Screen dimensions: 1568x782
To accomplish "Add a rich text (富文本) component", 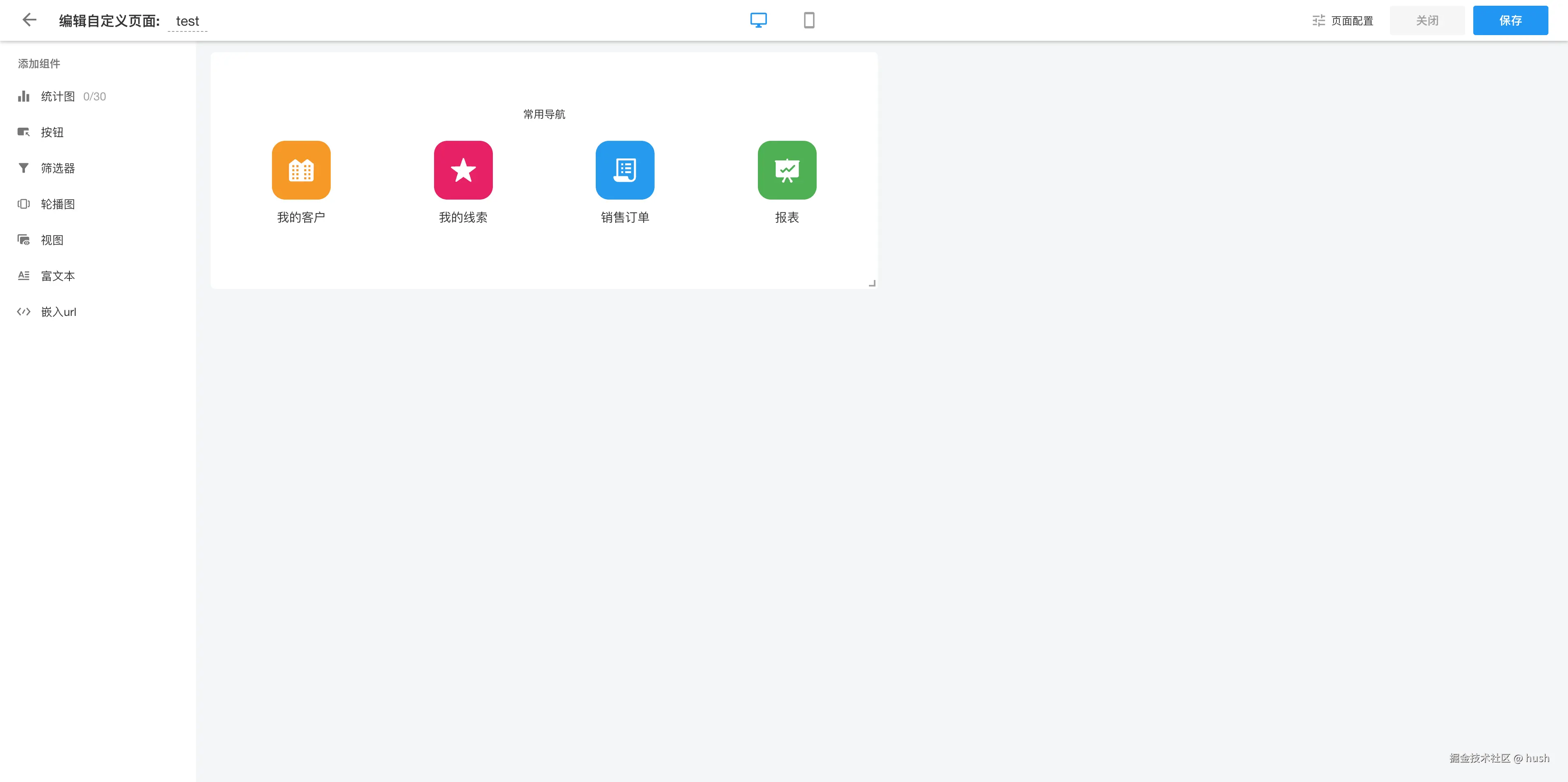I will 57,275.
